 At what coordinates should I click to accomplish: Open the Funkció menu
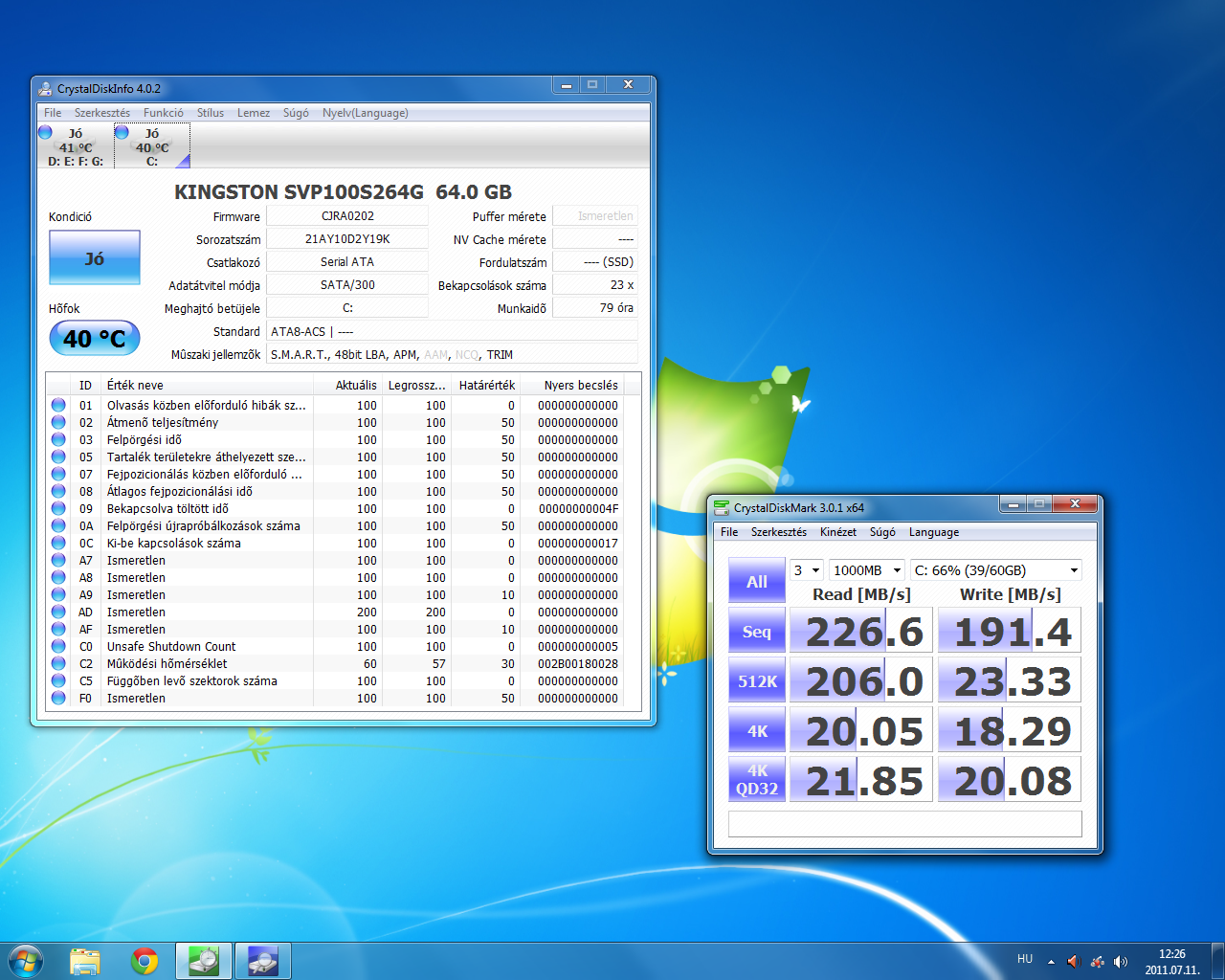(x=164, y=113)
